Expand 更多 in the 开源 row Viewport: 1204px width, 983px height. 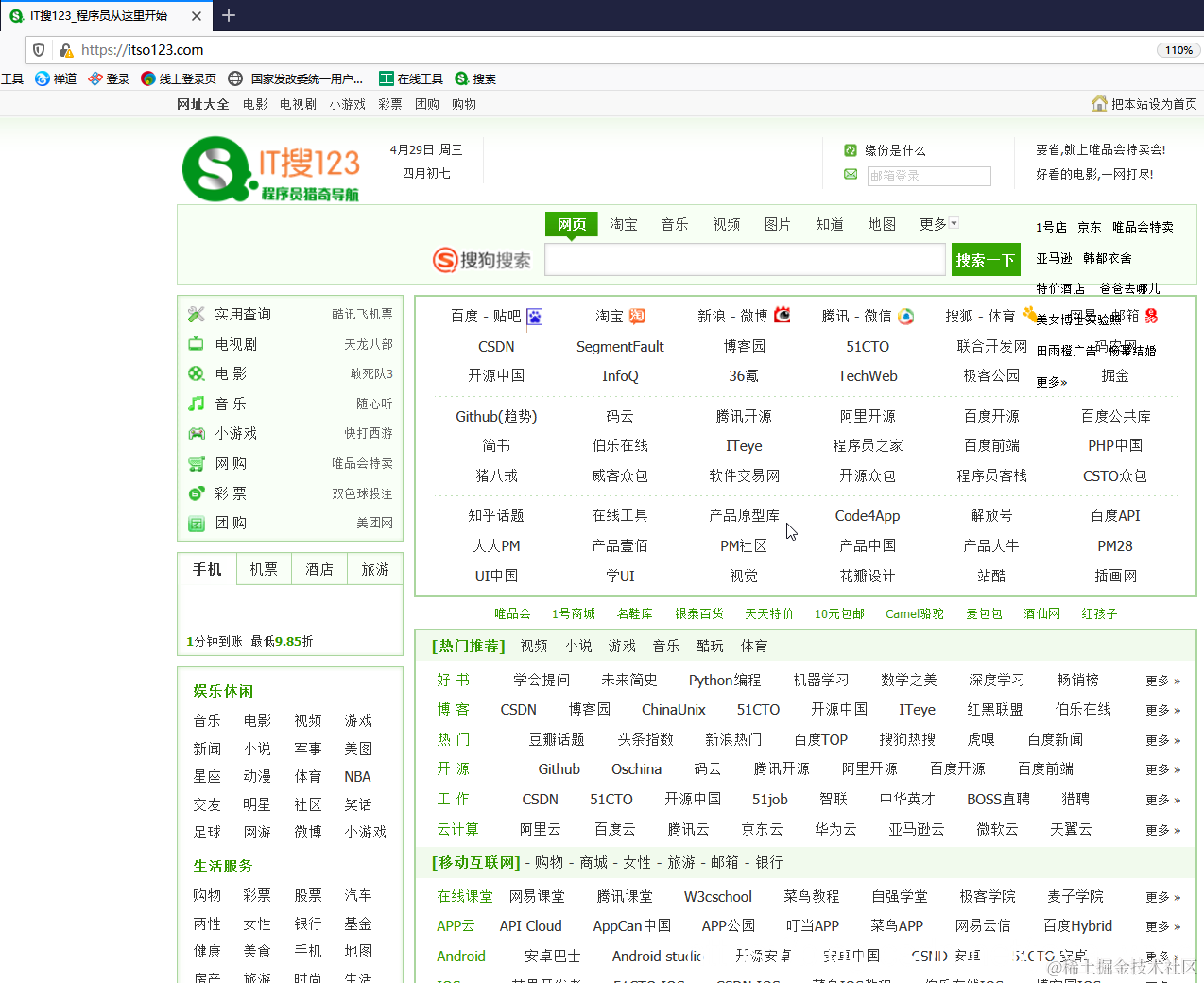[1163, 769]
